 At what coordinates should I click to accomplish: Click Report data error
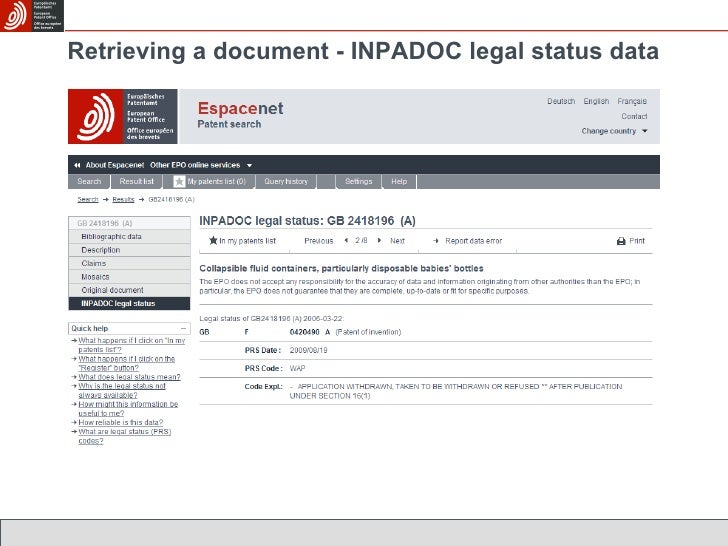click(474, 241)
